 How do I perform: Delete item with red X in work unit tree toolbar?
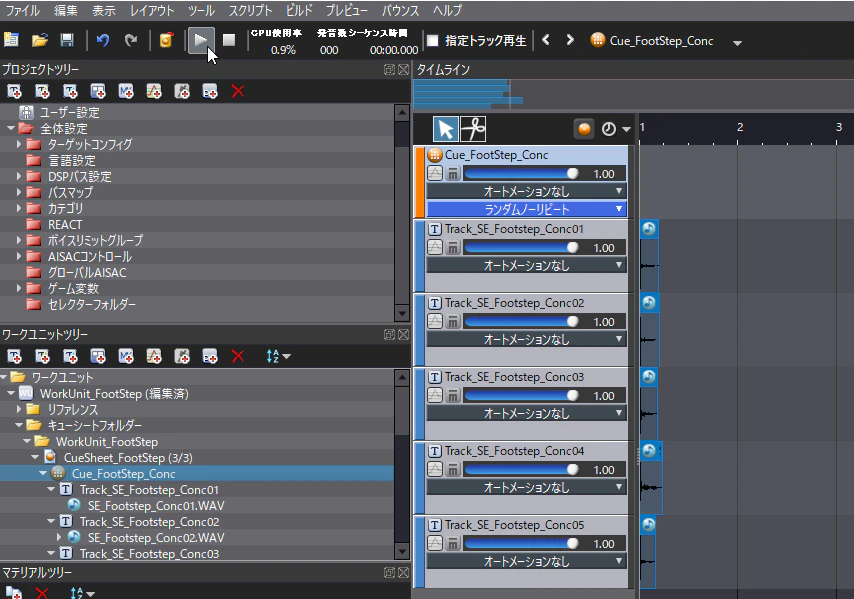click(x=237, y=356)
